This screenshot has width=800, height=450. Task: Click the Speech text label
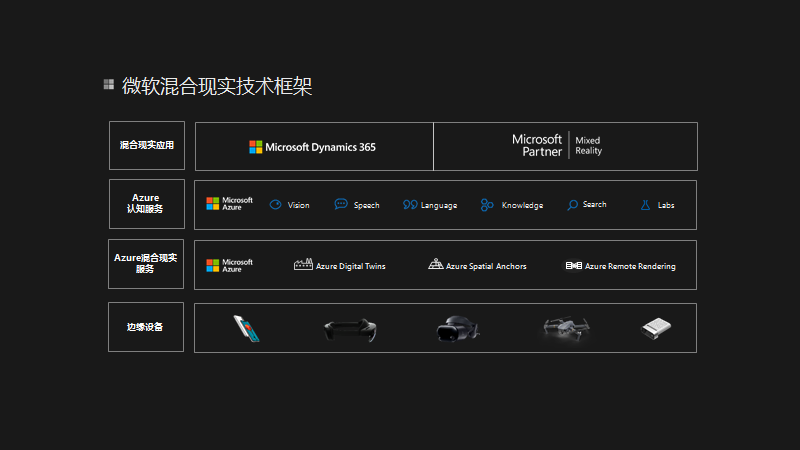tap(366, 205)
